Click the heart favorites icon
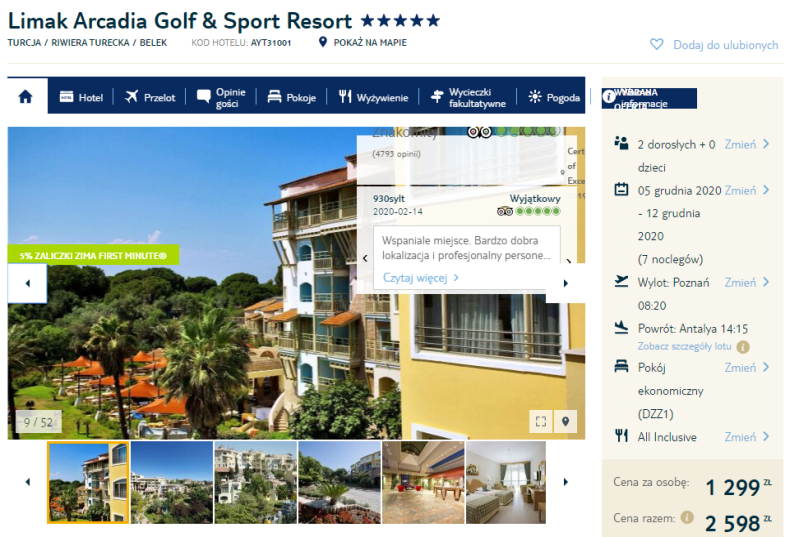The image size is (790, 537). coord(656,44)
